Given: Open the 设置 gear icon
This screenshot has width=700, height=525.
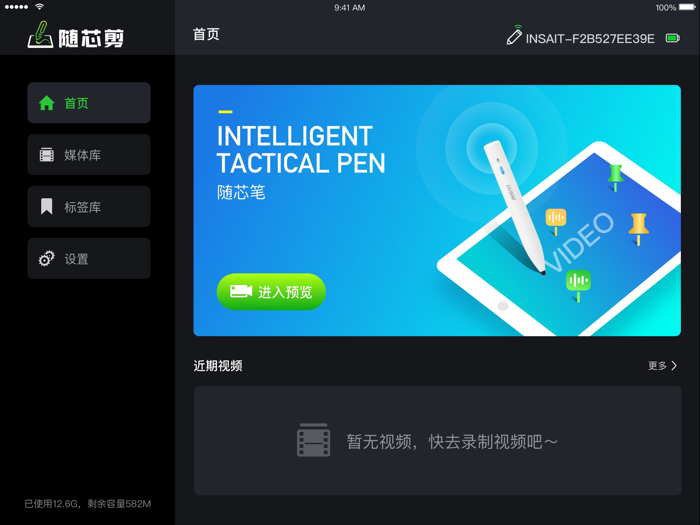Looking at the screenshot, I should coord(46,258).
